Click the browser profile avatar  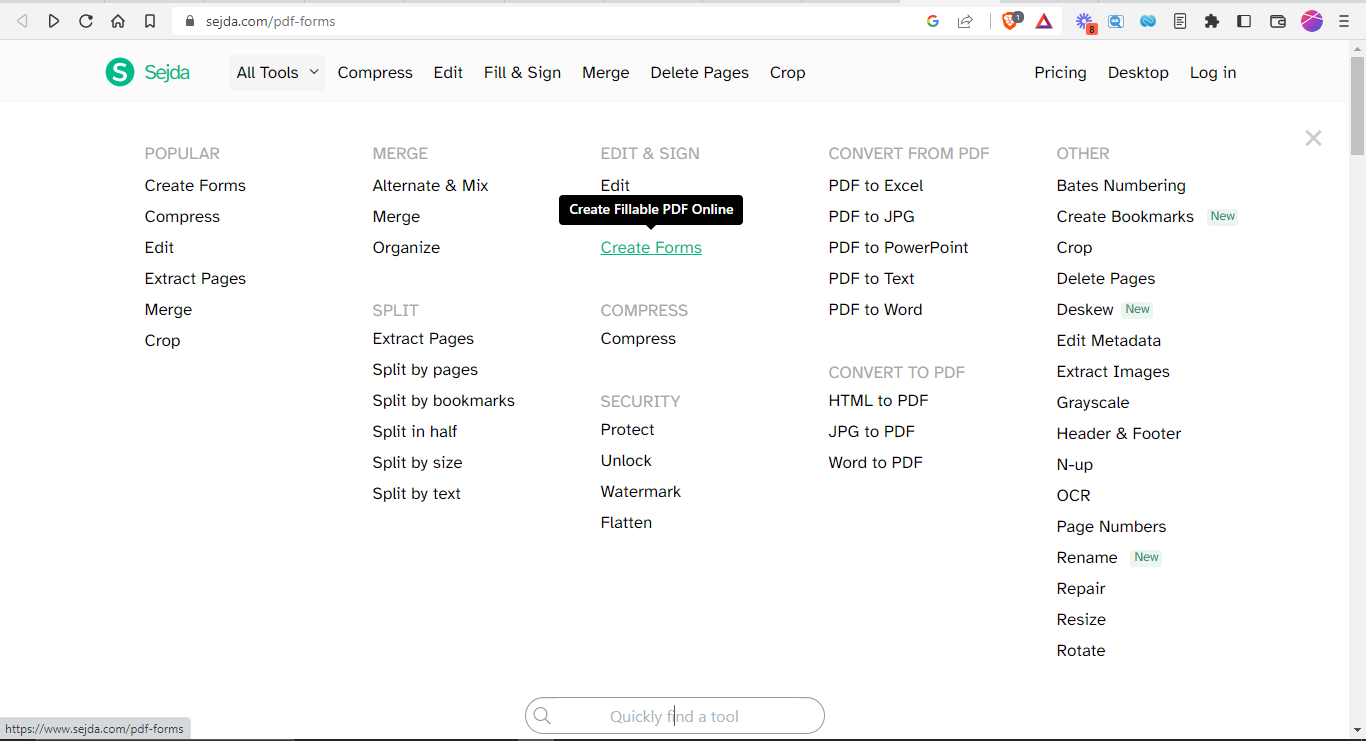coord(1311,20)
